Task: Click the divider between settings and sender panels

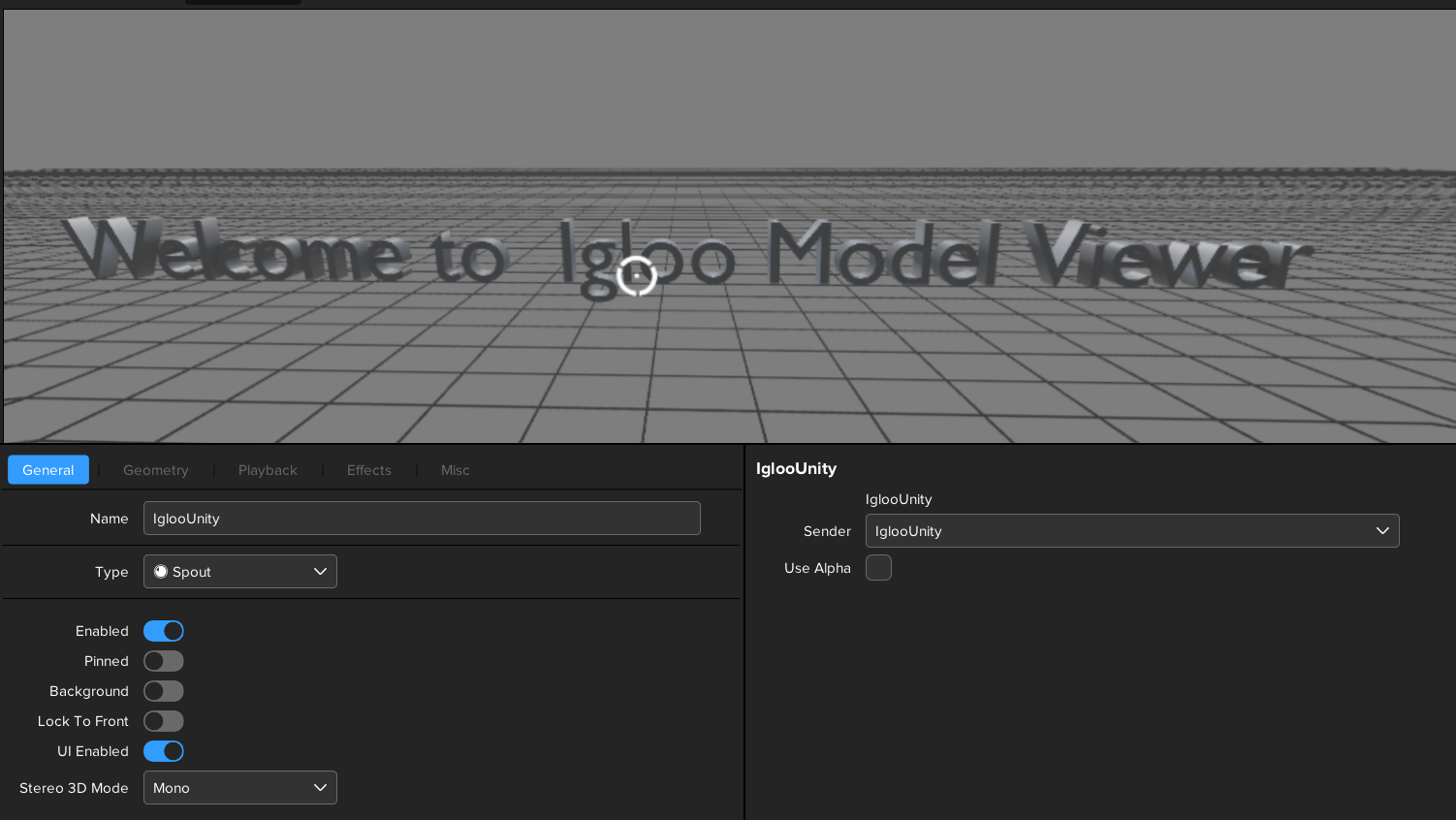Action: pyautogui.click(x=744, y=630)
